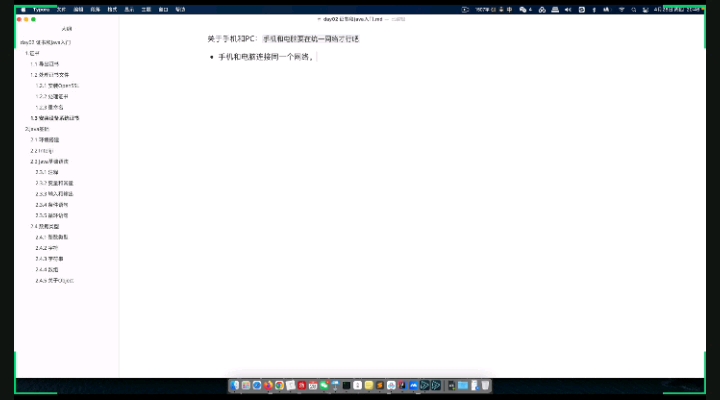Launch Google Chrome from the Dock
The width and height of the screenshot is (720, 400).
pyautogui.click(x=279, y=385)
